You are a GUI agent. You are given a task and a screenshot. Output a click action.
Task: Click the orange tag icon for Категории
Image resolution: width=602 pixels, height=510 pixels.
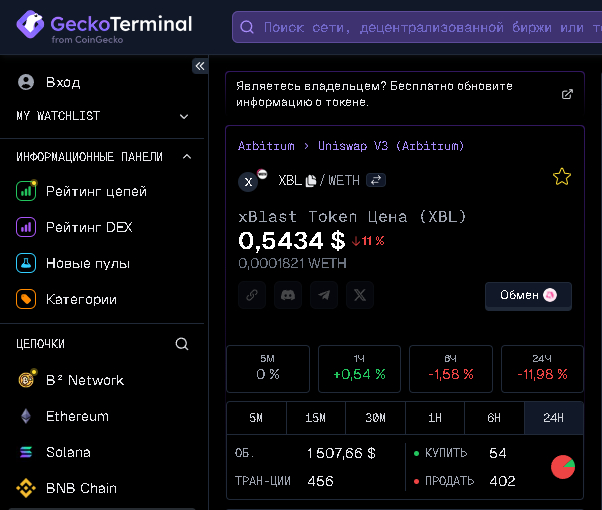(26, 299)
